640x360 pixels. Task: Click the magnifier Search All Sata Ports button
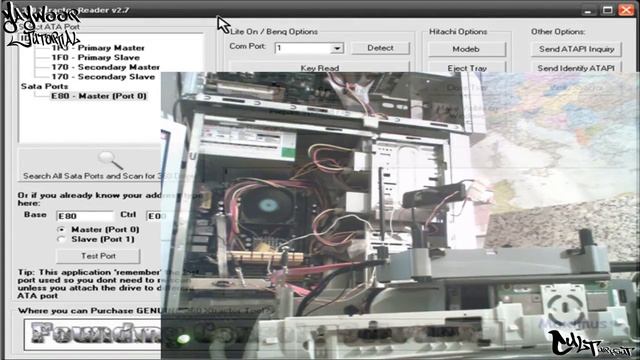coord(90,165)
